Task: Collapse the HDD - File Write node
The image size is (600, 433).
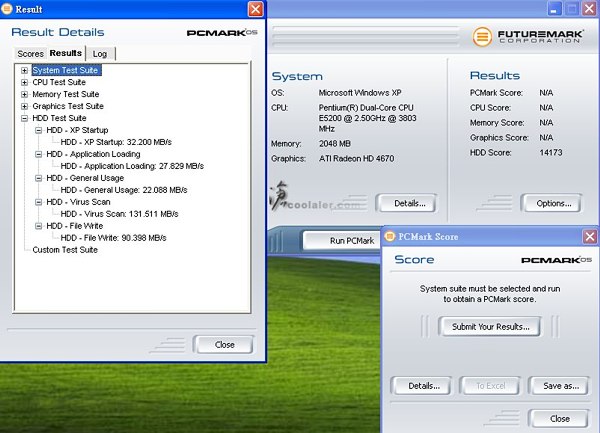Action: [x=39, y=226]
